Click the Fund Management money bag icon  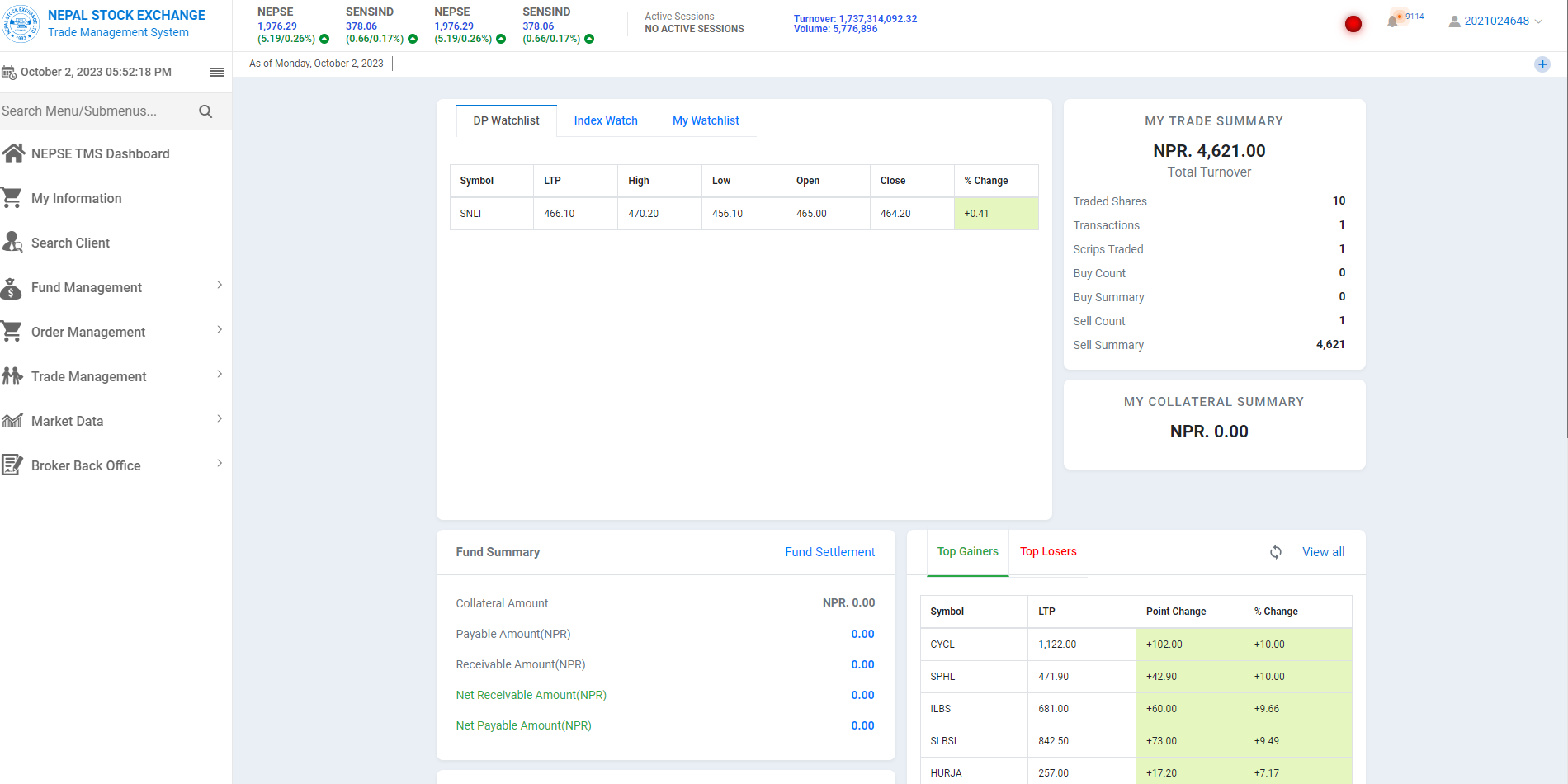[x=12, y=287]
